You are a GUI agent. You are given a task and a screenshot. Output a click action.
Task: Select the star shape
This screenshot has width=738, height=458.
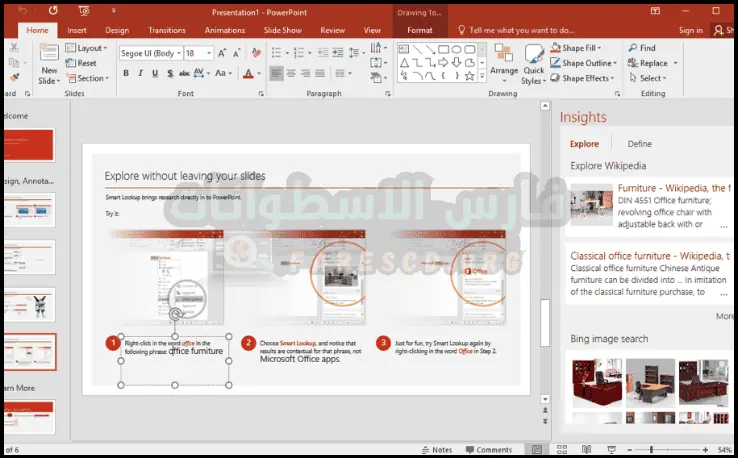tap(469, 76)
